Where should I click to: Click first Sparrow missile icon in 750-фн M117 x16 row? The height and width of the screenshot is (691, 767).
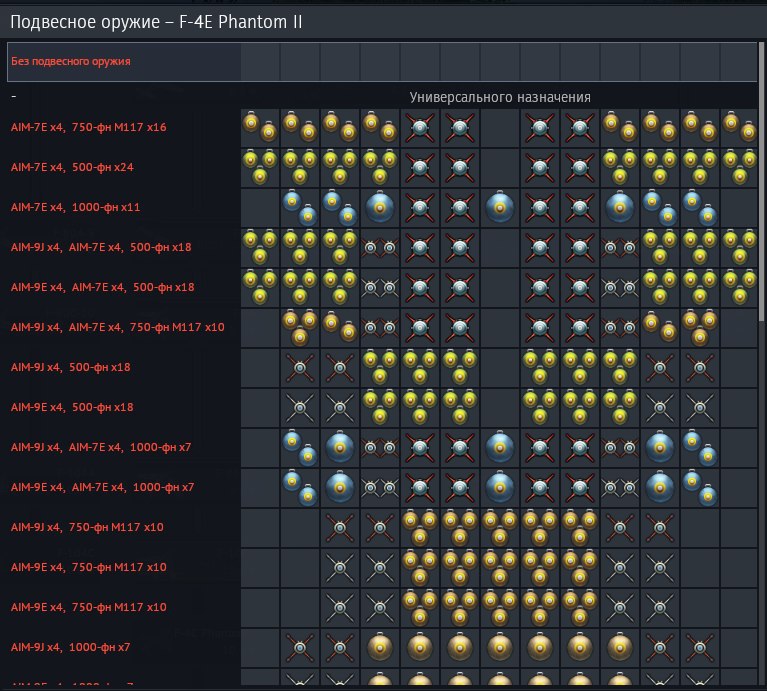tap(420, 128)
